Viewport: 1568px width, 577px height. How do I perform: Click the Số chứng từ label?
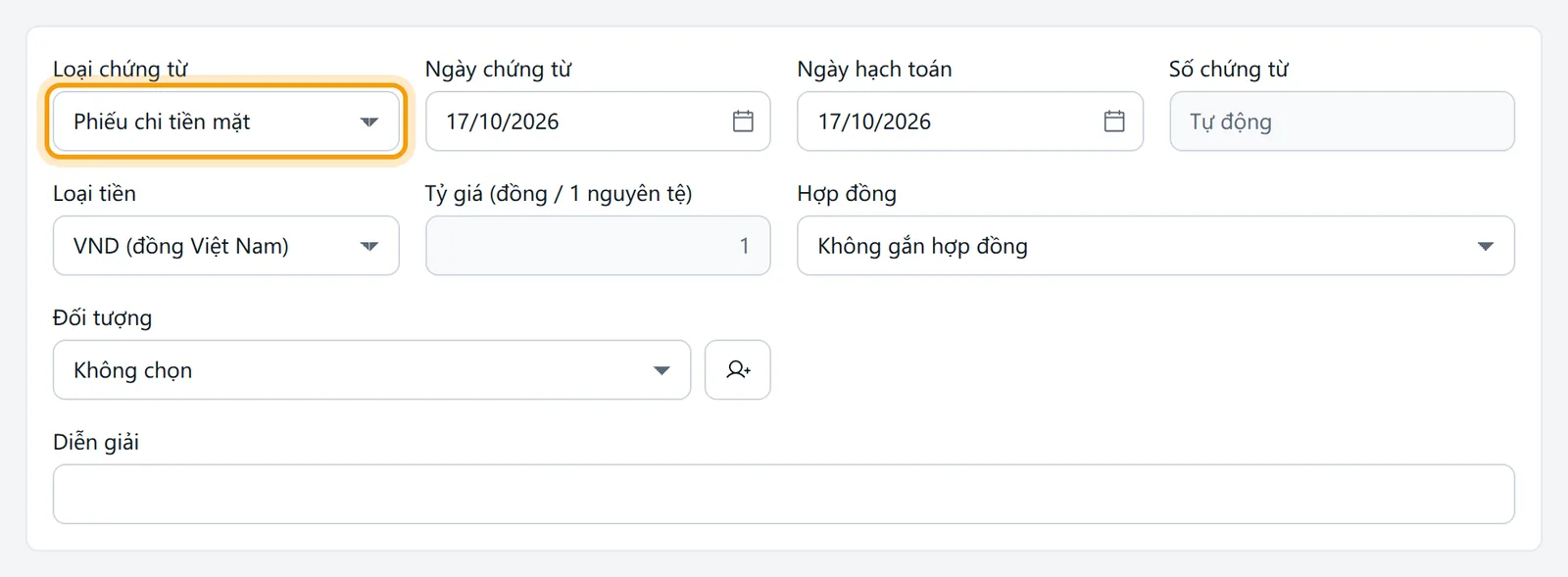click(x=1229, y=70)
